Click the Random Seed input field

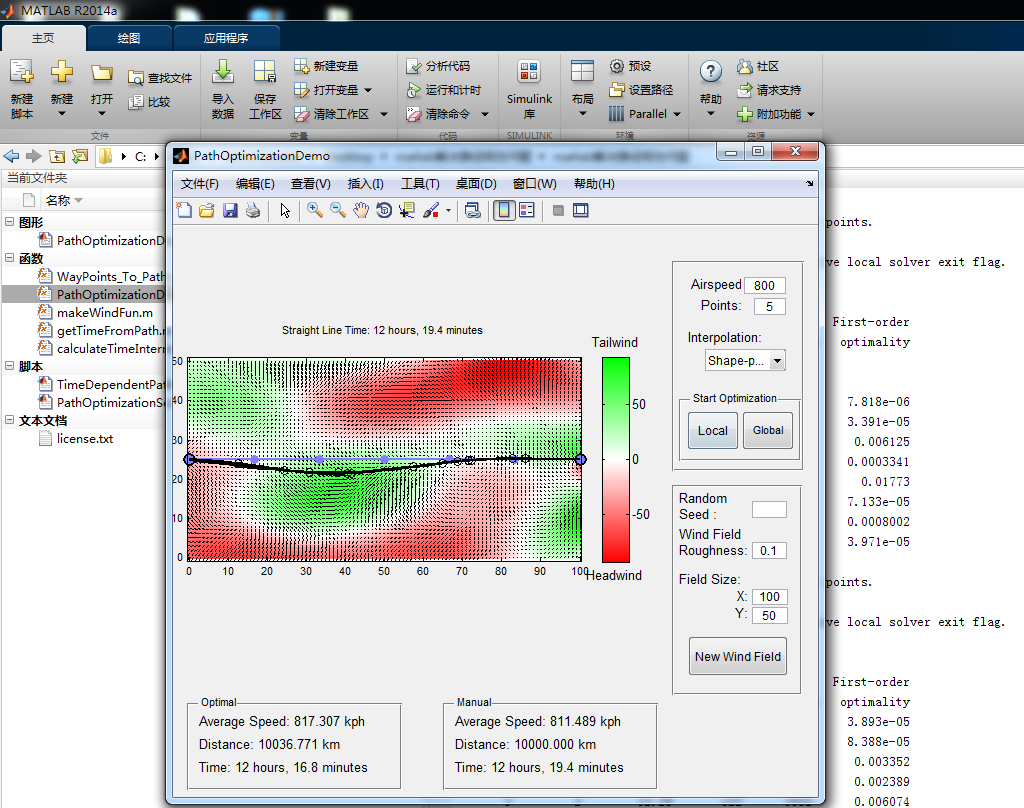(x=769, y=509)
